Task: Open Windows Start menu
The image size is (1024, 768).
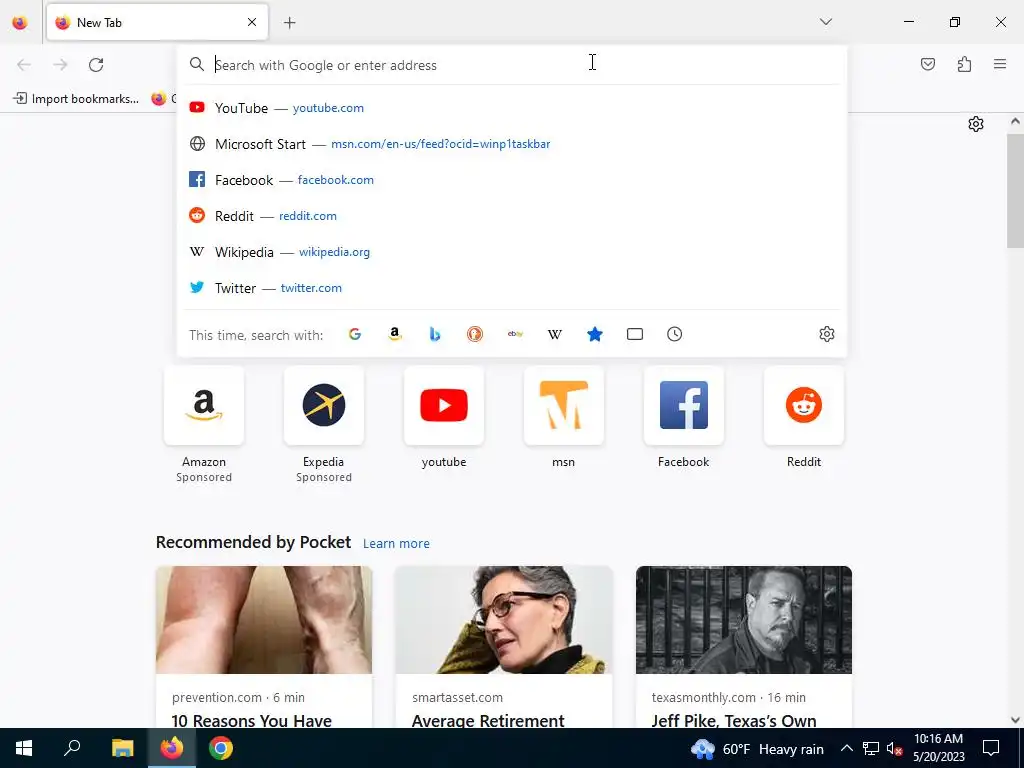Action: tap(24, 748)
